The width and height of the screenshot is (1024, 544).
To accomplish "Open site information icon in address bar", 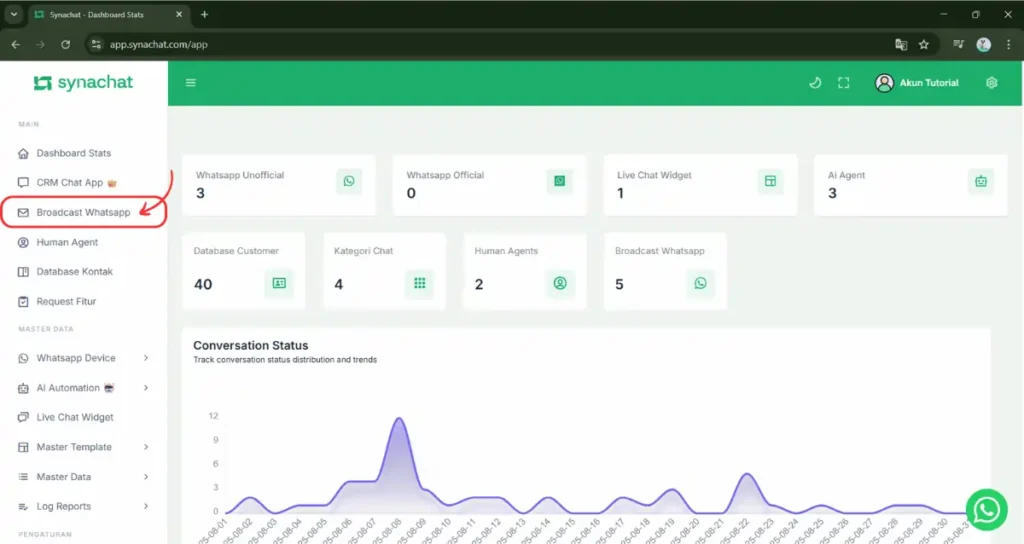I will (96, 44).
